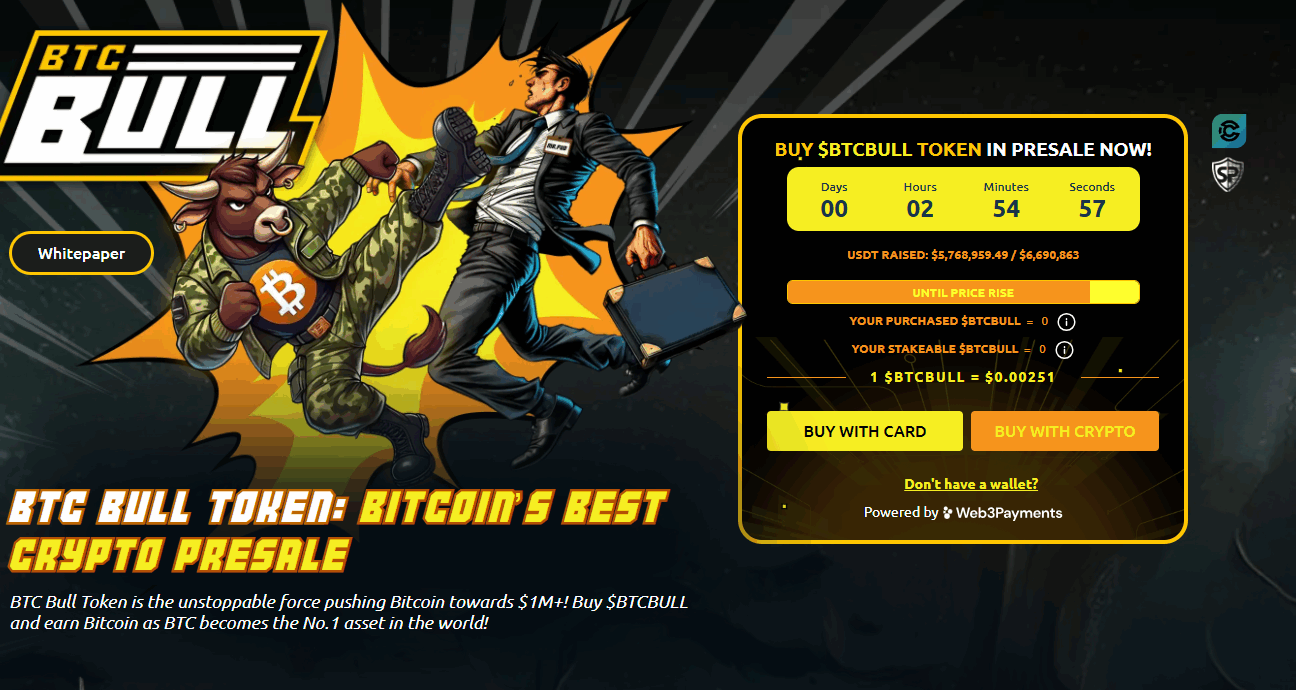Screen dimensions: 1296x690
Task: Click the BTC Bull logo
Action: point(160,102)
